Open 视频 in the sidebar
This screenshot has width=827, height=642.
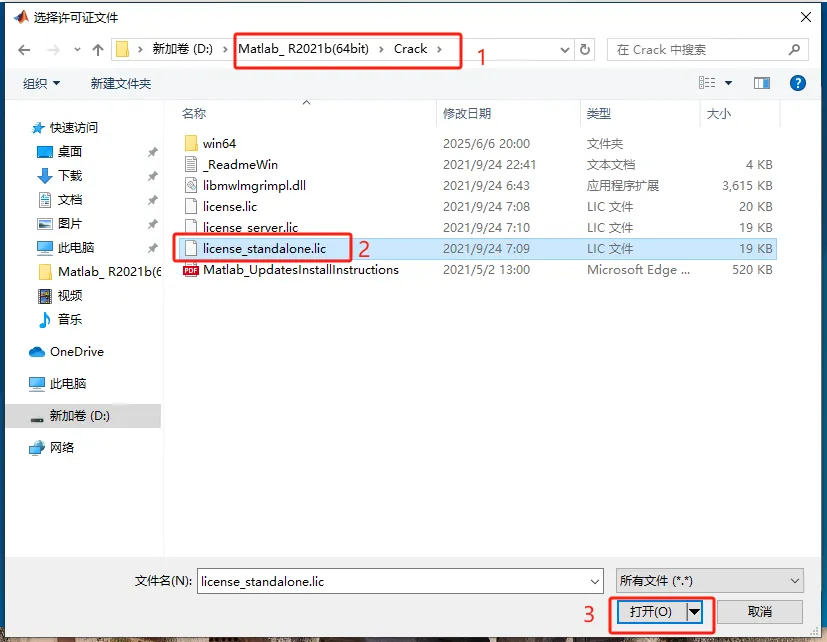(x=70, y=295)
